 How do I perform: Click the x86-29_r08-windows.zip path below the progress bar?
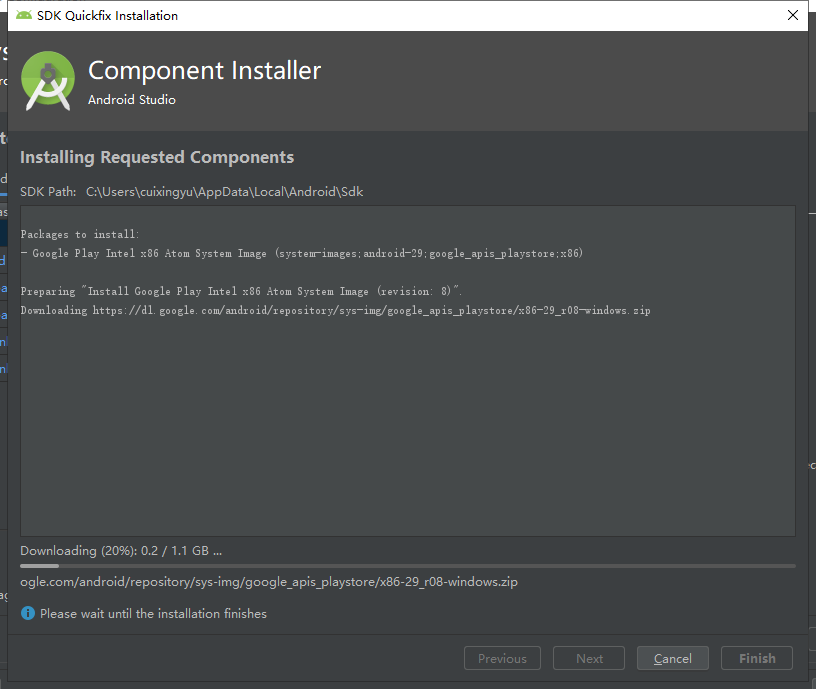(x=269, y=581)
